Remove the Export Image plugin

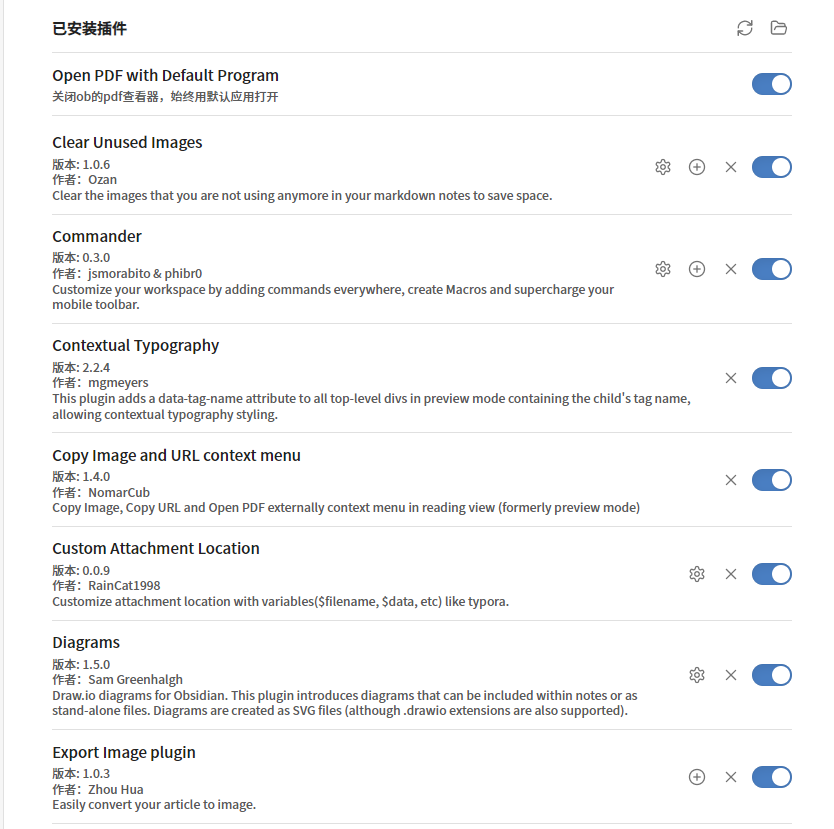(731, 777)
